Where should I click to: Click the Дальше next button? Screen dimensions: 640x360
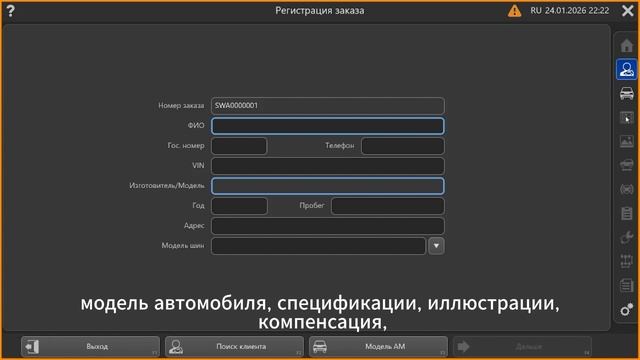(522, 347)
